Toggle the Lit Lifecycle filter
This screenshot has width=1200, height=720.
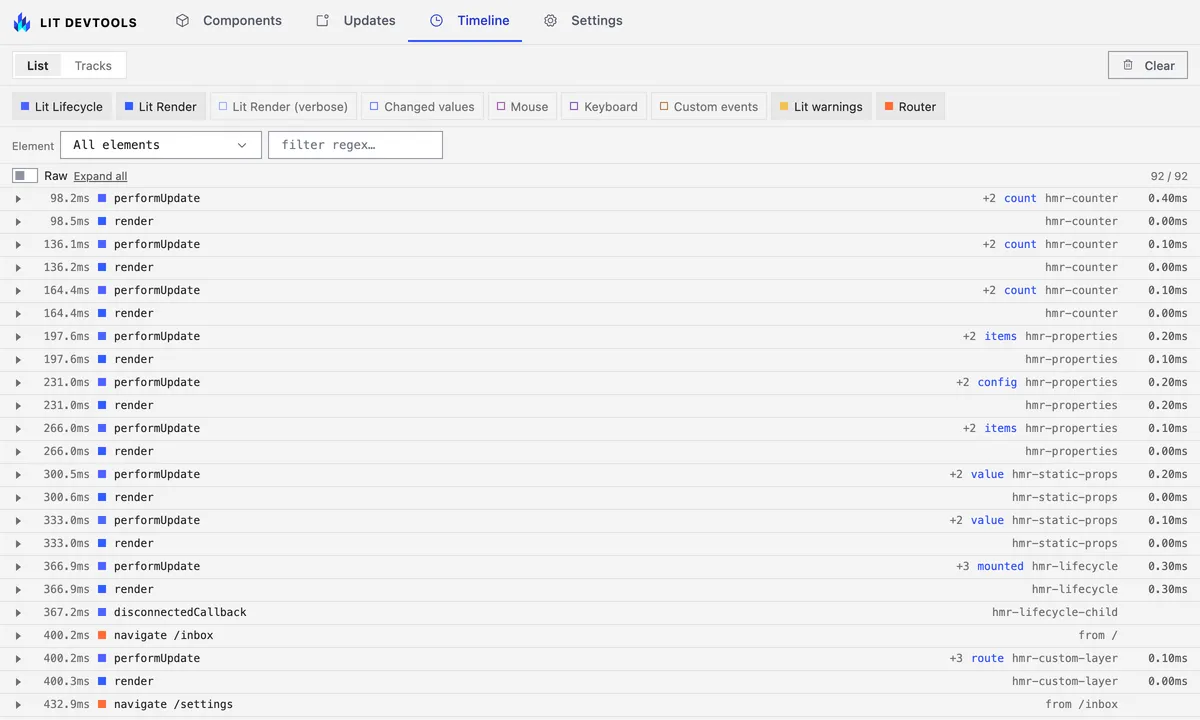click(62, 106)
